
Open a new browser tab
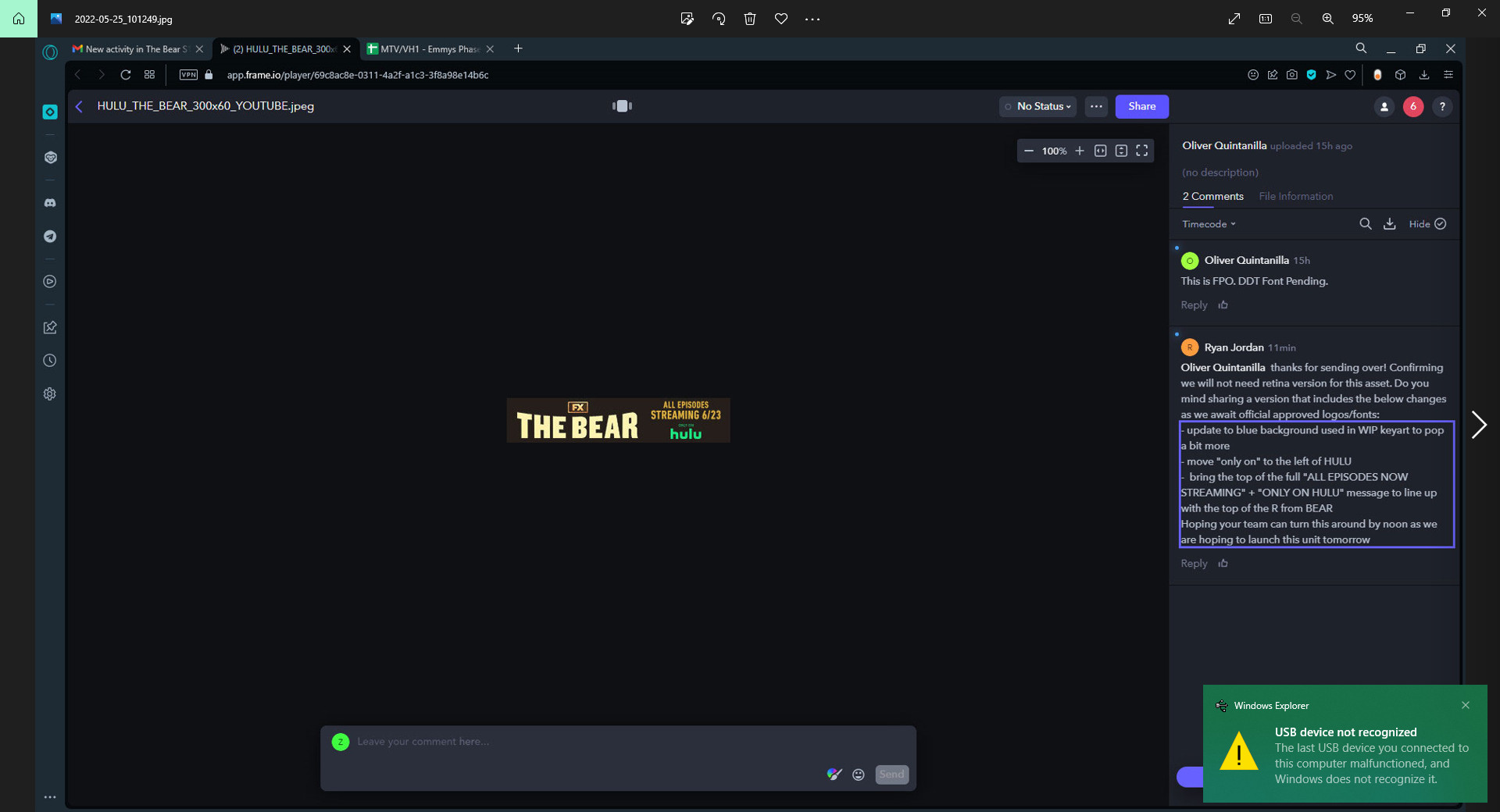click(x=518, y=48)
